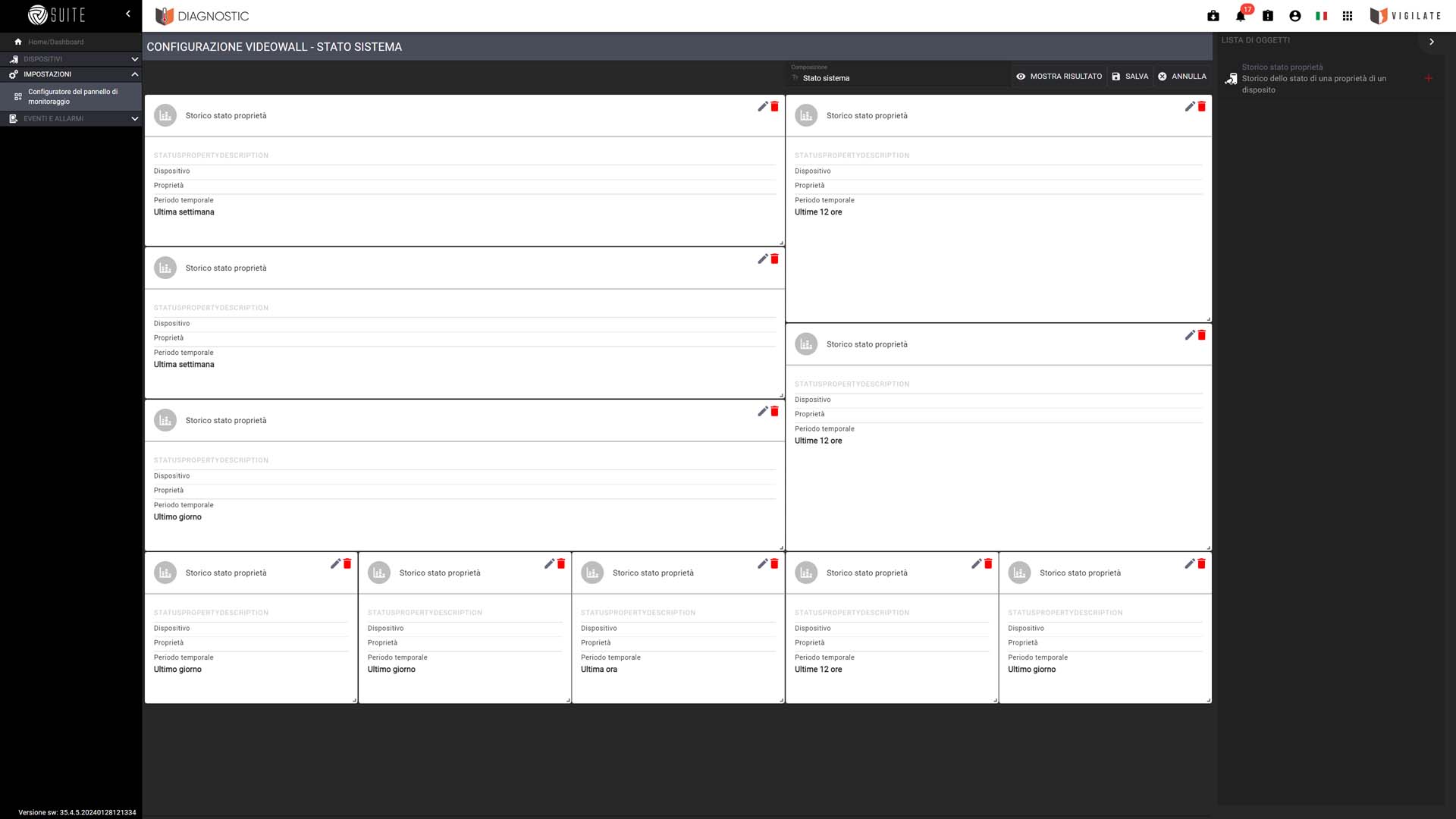Expand the Eventi e Allarmi section
The height and width of the screenshot is (819, 1456).
point(135,119)
